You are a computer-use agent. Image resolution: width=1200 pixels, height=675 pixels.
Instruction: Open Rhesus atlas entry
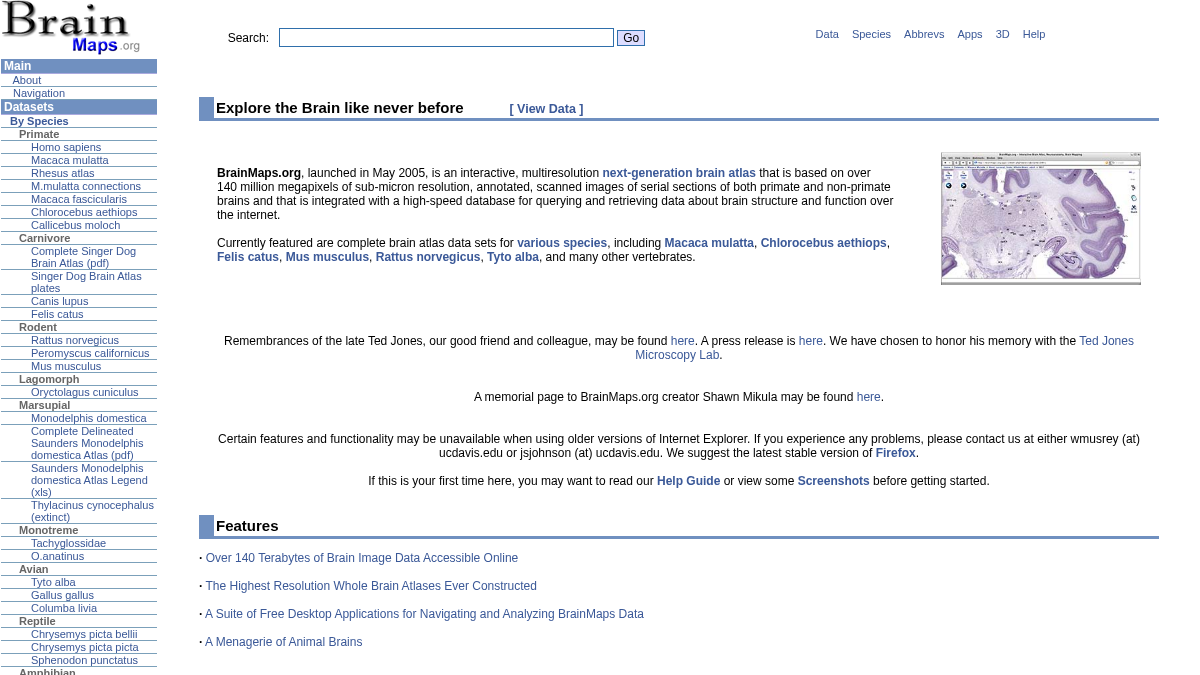tap(63, 173)
